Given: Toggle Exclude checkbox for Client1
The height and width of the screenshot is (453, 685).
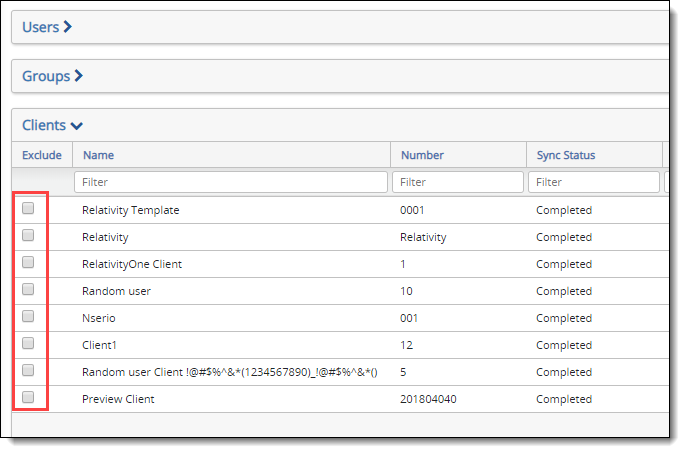Looking at the screenshot, I should coord(28,344).
